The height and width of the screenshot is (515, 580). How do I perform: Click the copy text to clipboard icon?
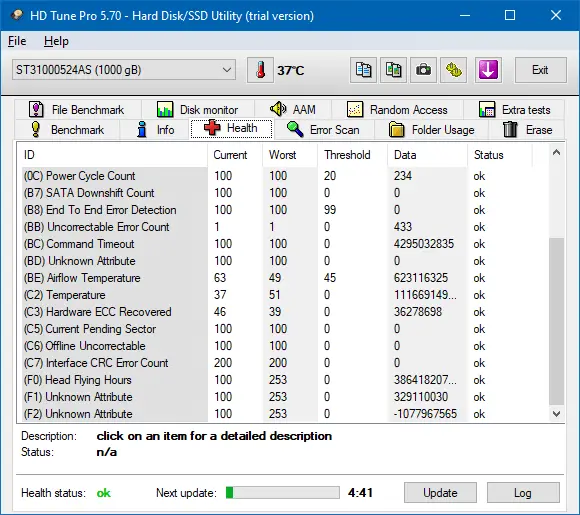tap(363, 70)
